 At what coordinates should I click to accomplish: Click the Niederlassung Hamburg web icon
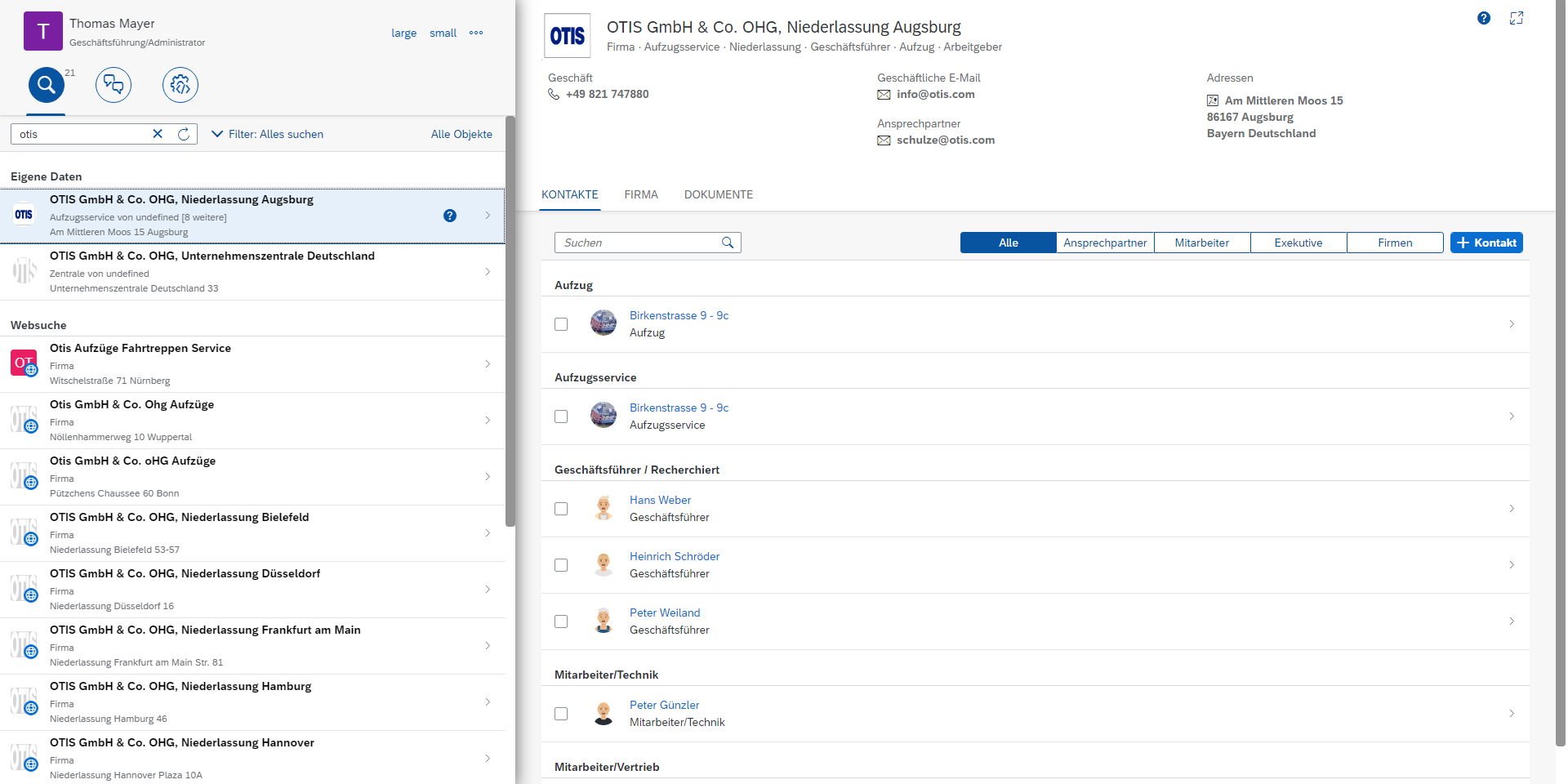point(24,701)
